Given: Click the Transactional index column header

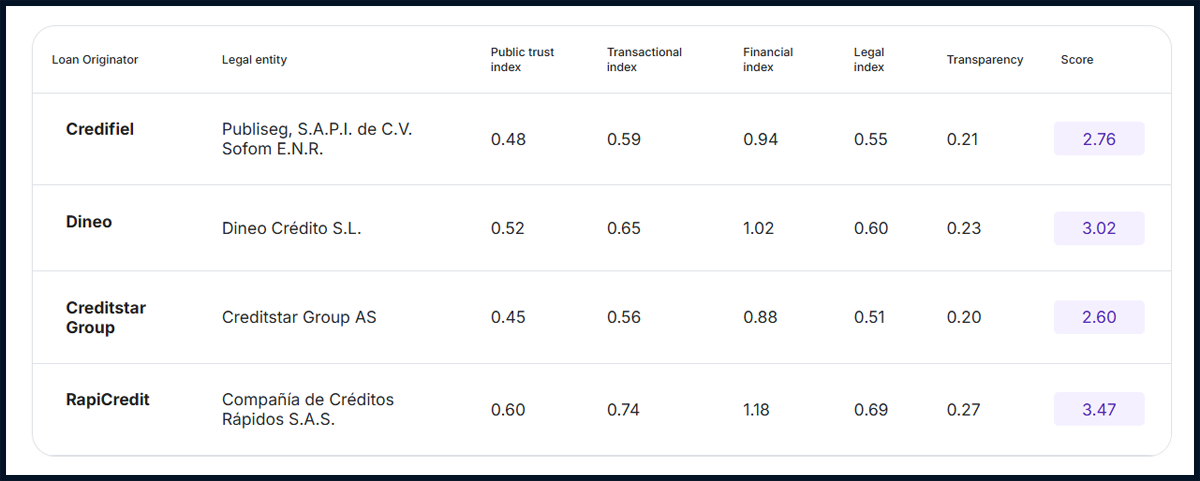Looking at the screenshot, I should [x=644, y=60].
